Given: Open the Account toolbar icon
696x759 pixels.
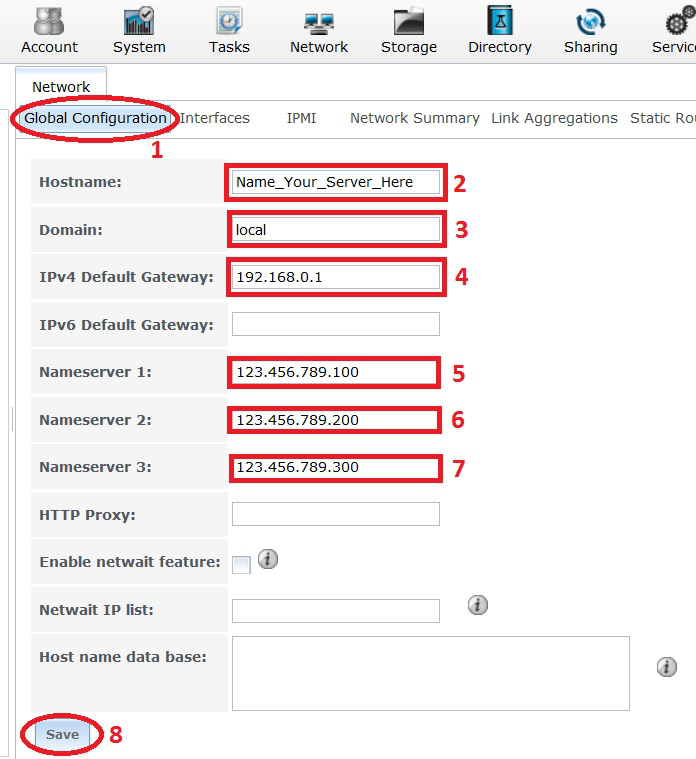Looking at the screenshot, I should (x=49, y=23).
